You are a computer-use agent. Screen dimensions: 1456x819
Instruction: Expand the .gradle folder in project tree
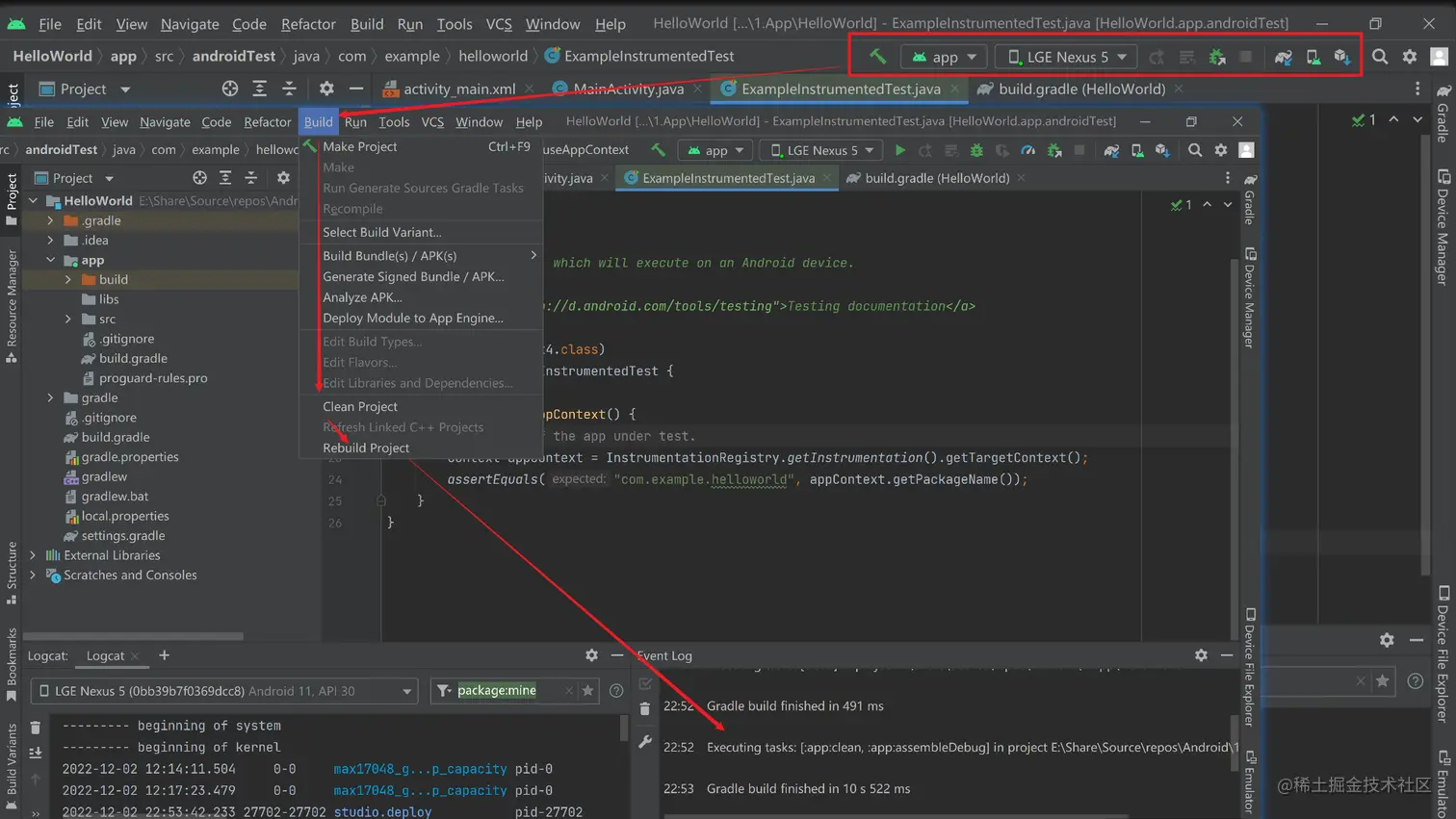click(51, 220)
